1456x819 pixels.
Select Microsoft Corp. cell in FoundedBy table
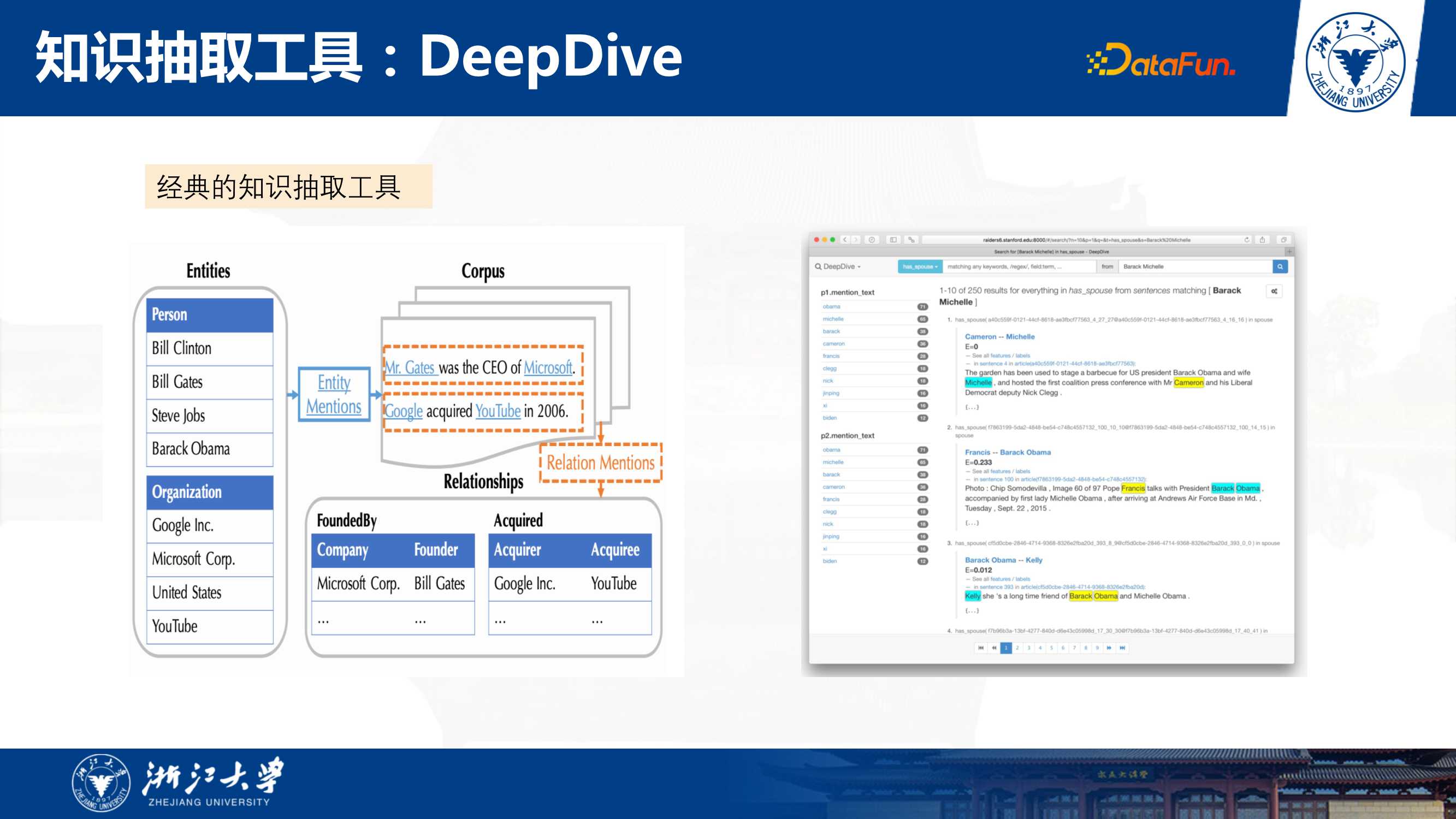point(358,583)
